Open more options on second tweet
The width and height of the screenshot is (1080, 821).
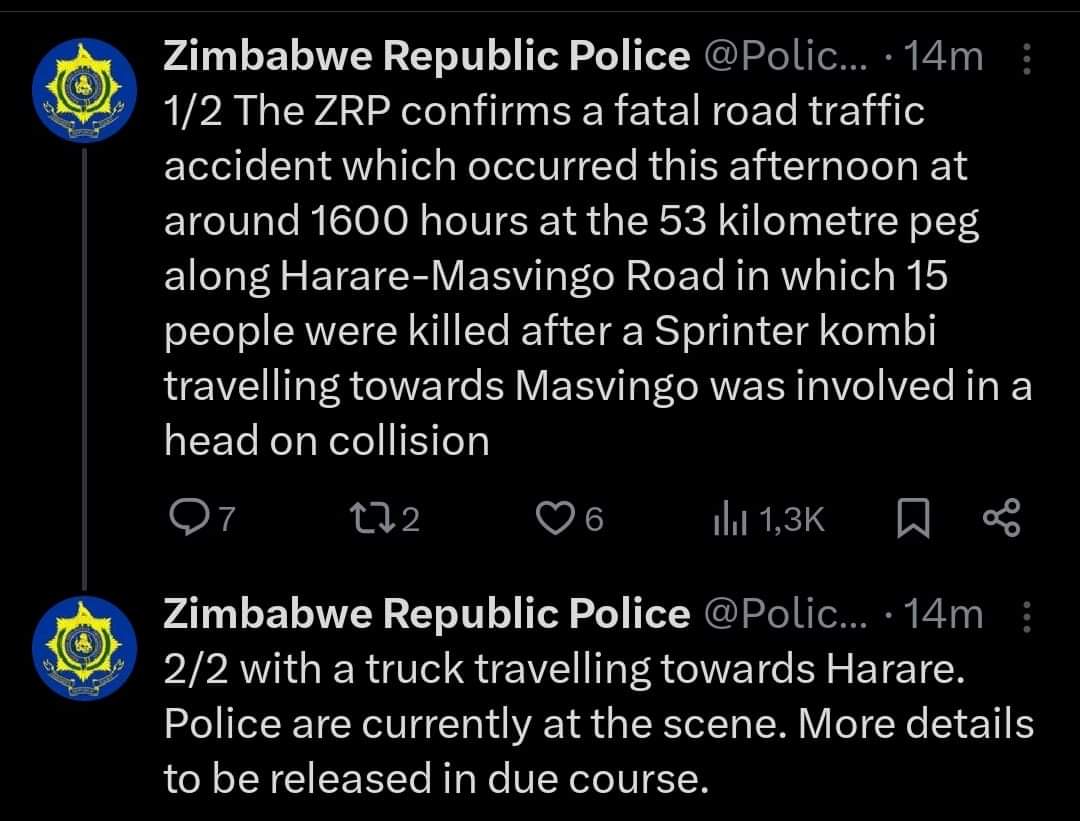1026,616
